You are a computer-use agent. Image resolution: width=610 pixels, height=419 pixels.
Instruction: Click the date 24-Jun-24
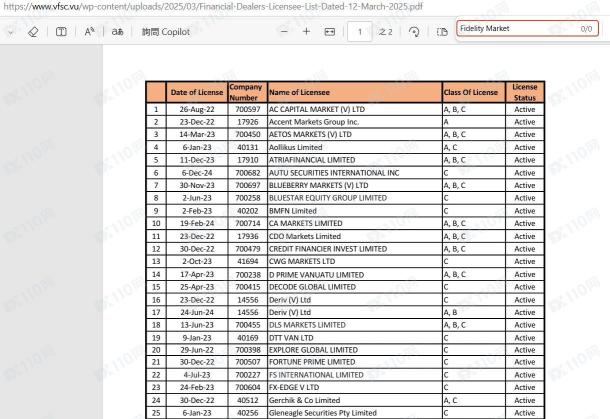(197, 312)
